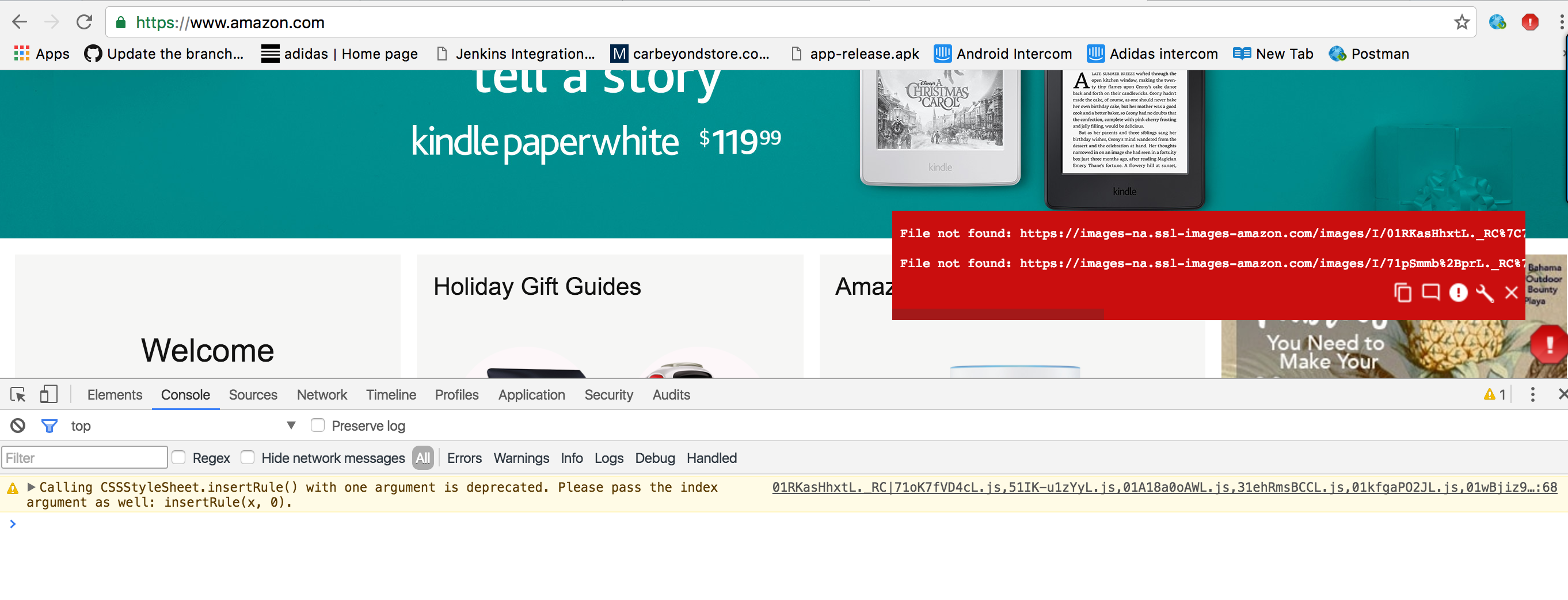Viewport: 1568px width, 600px height.
Task: Toggle the device toolbar in DevTools
Action: [49, 394]
